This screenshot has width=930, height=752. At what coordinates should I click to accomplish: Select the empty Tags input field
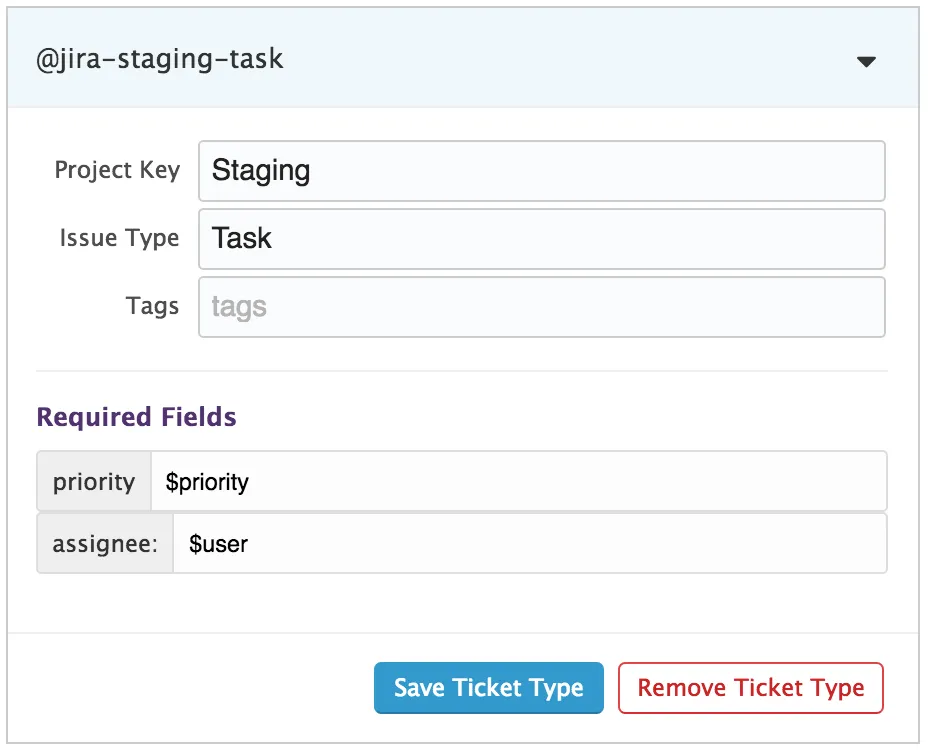click(x=542, y=307)
